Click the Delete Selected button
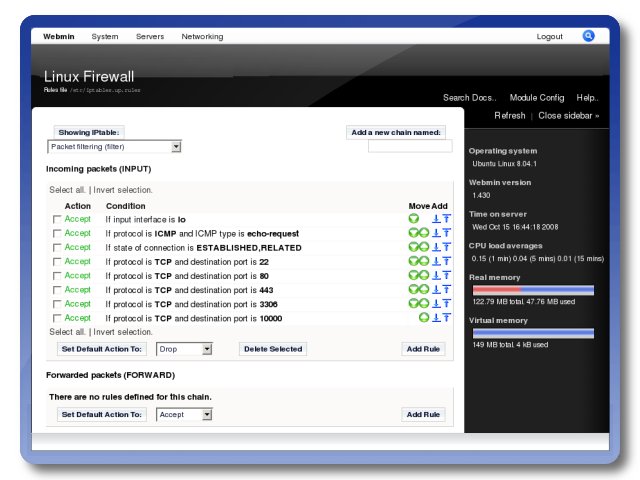 (273, 349)
